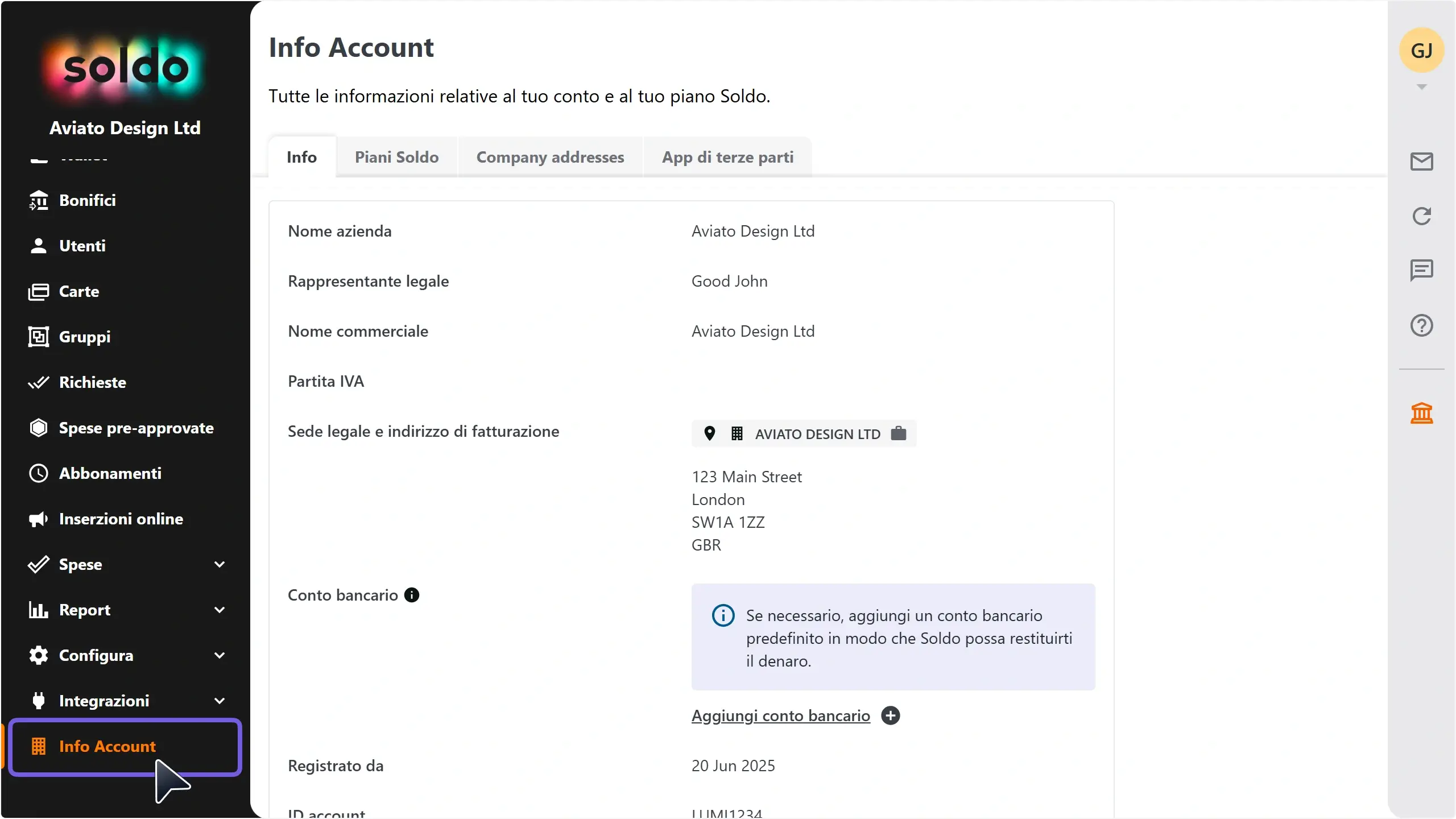Open the help question mark icon
Viewport: 1456px width, 819px height.
click(x=1421, y=325)
